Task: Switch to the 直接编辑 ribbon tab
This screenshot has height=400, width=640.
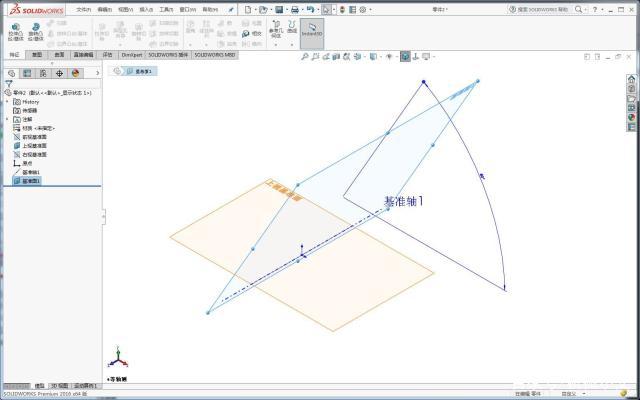Action: (x=83, y=55)
